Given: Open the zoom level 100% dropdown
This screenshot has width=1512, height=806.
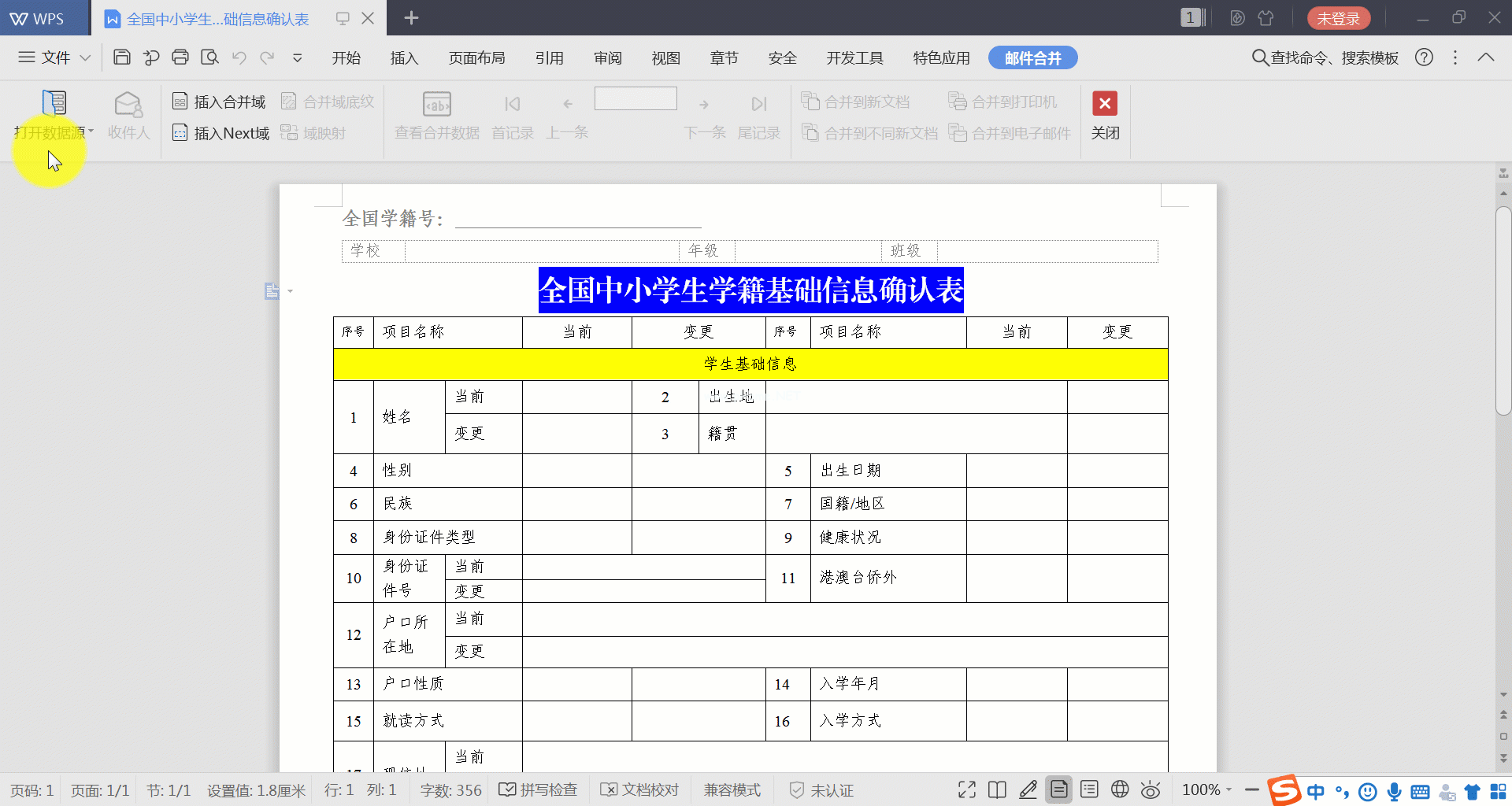Looking at the screenshot, I should [1229, 789].
